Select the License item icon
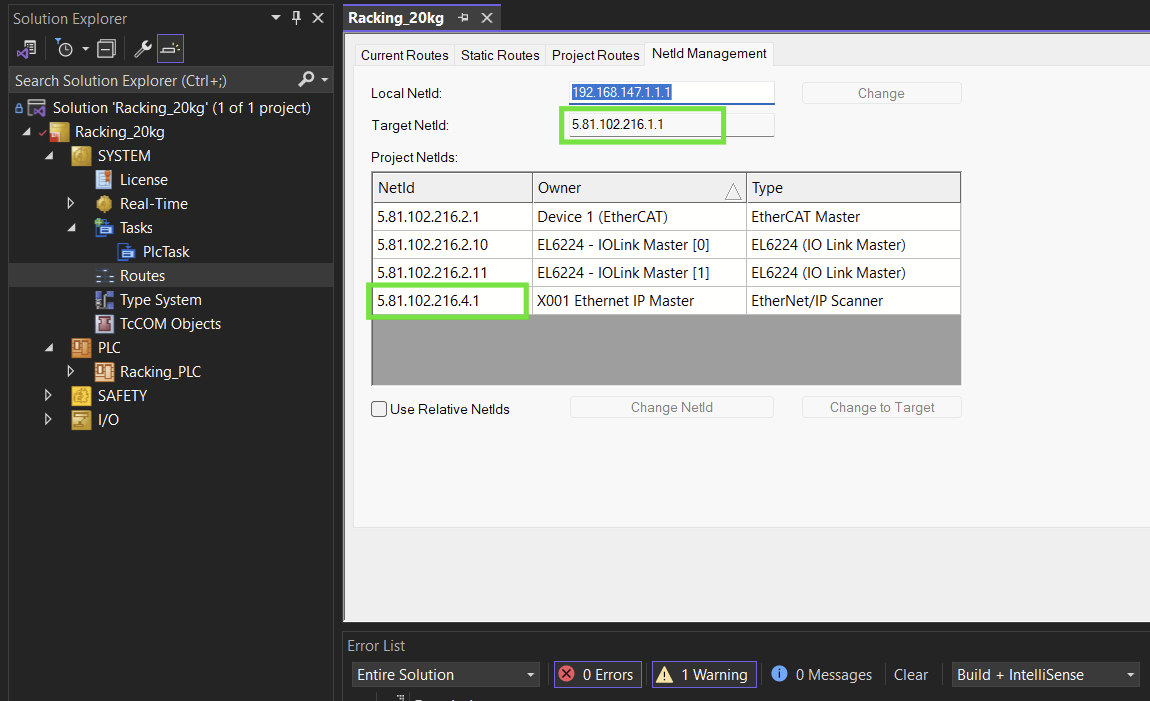This screenshot has width=1150, height=701. point(103,180)
